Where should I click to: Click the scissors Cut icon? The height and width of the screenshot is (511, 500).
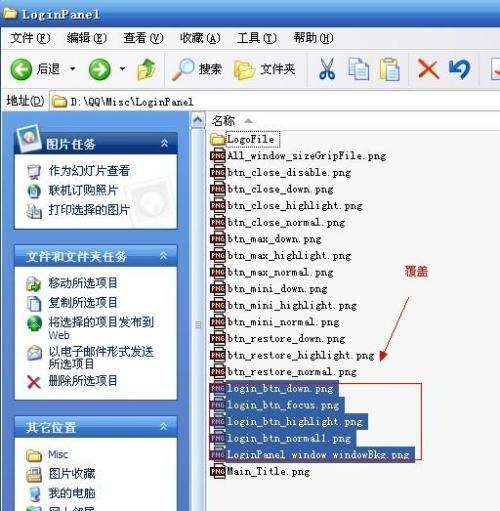pos(327,69)
